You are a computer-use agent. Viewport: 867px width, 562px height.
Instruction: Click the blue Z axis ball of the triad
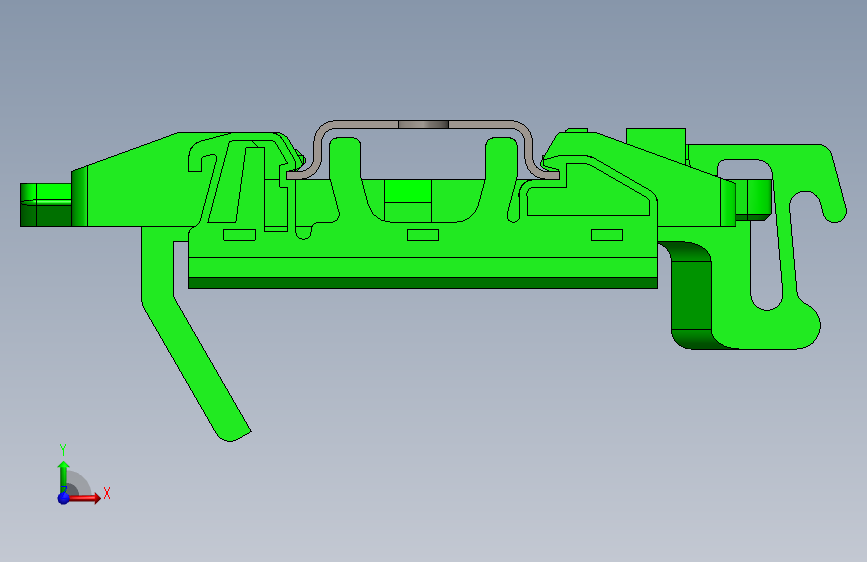click(x=64, y=498)
